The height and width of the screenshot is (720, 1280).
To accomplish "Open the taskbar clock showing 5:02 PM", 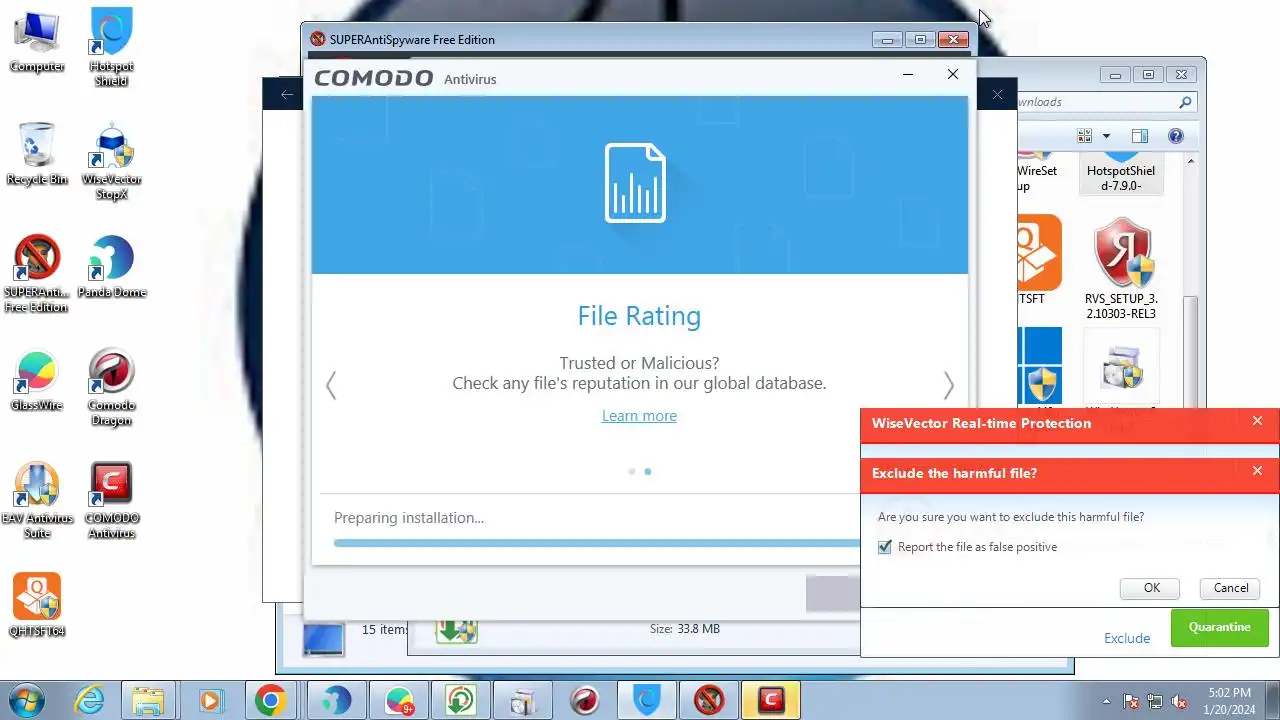I will (1229, 701).
